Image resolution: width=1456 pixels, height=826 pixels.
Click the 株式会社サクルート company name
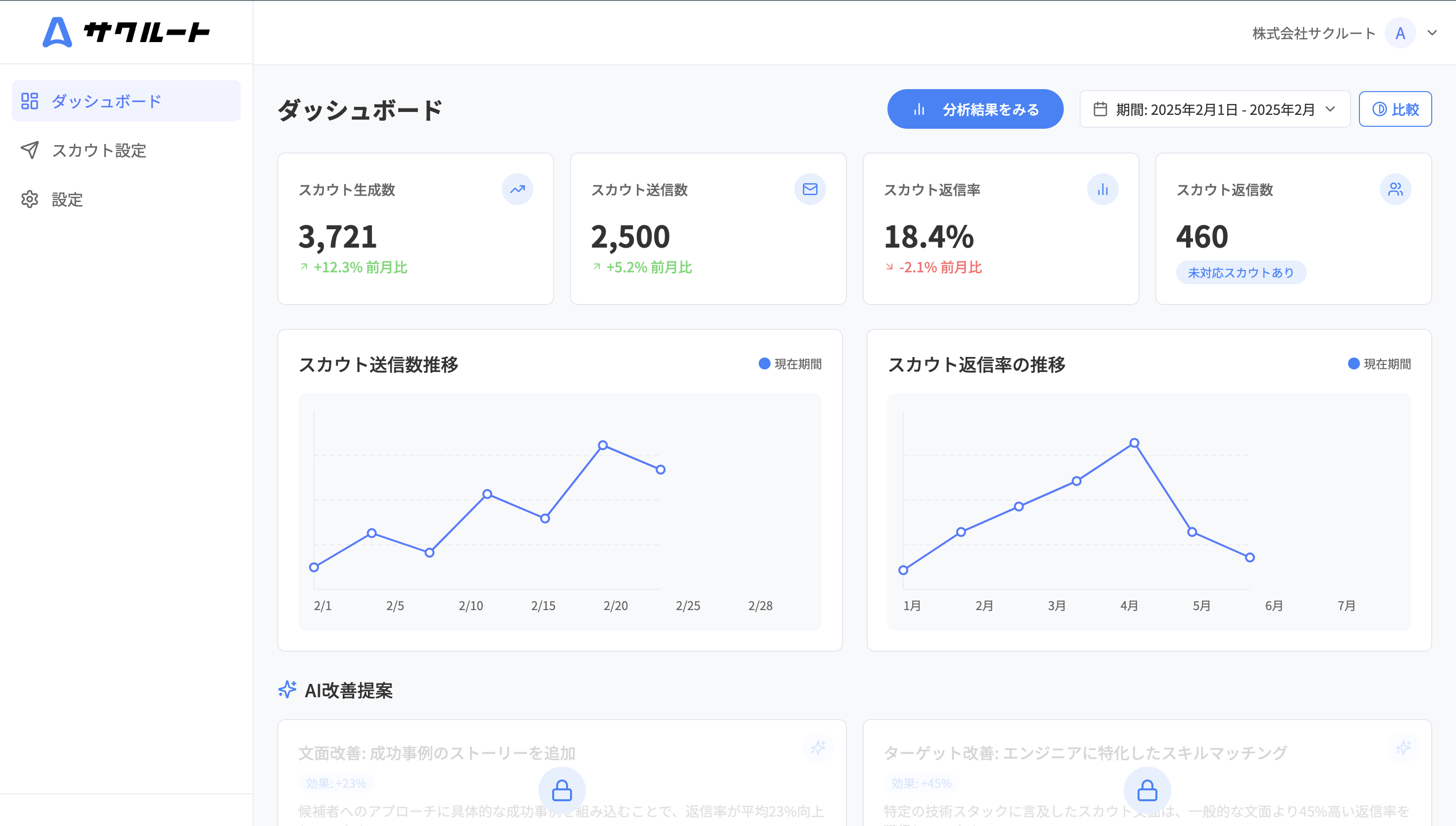point(1314,33)
